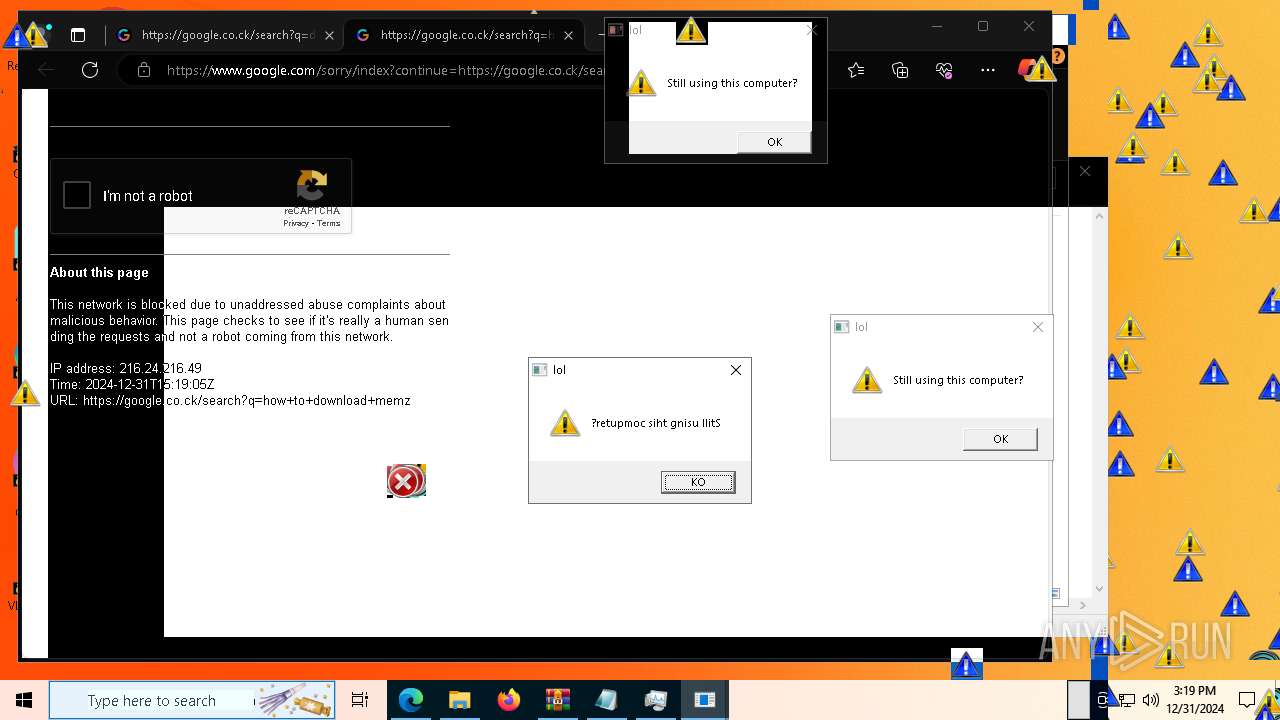Open the Windows Start menu
This screenshot has width=1280, height=720.
click(23, 700)
